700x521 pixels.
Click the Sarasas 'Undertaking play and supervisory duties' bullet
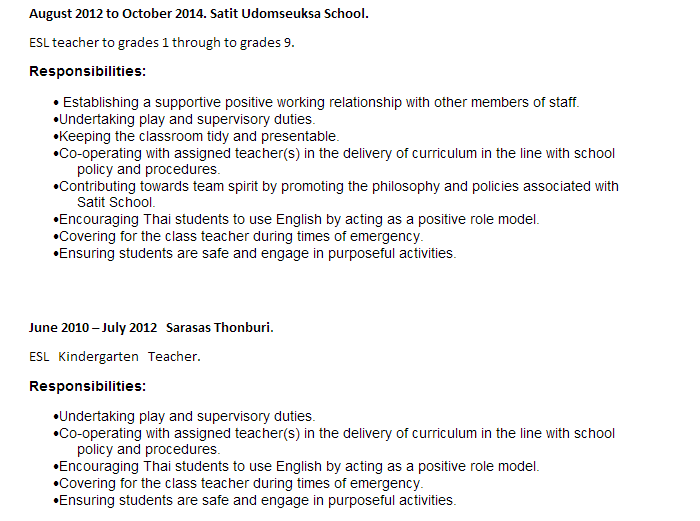tap(186, 416)
